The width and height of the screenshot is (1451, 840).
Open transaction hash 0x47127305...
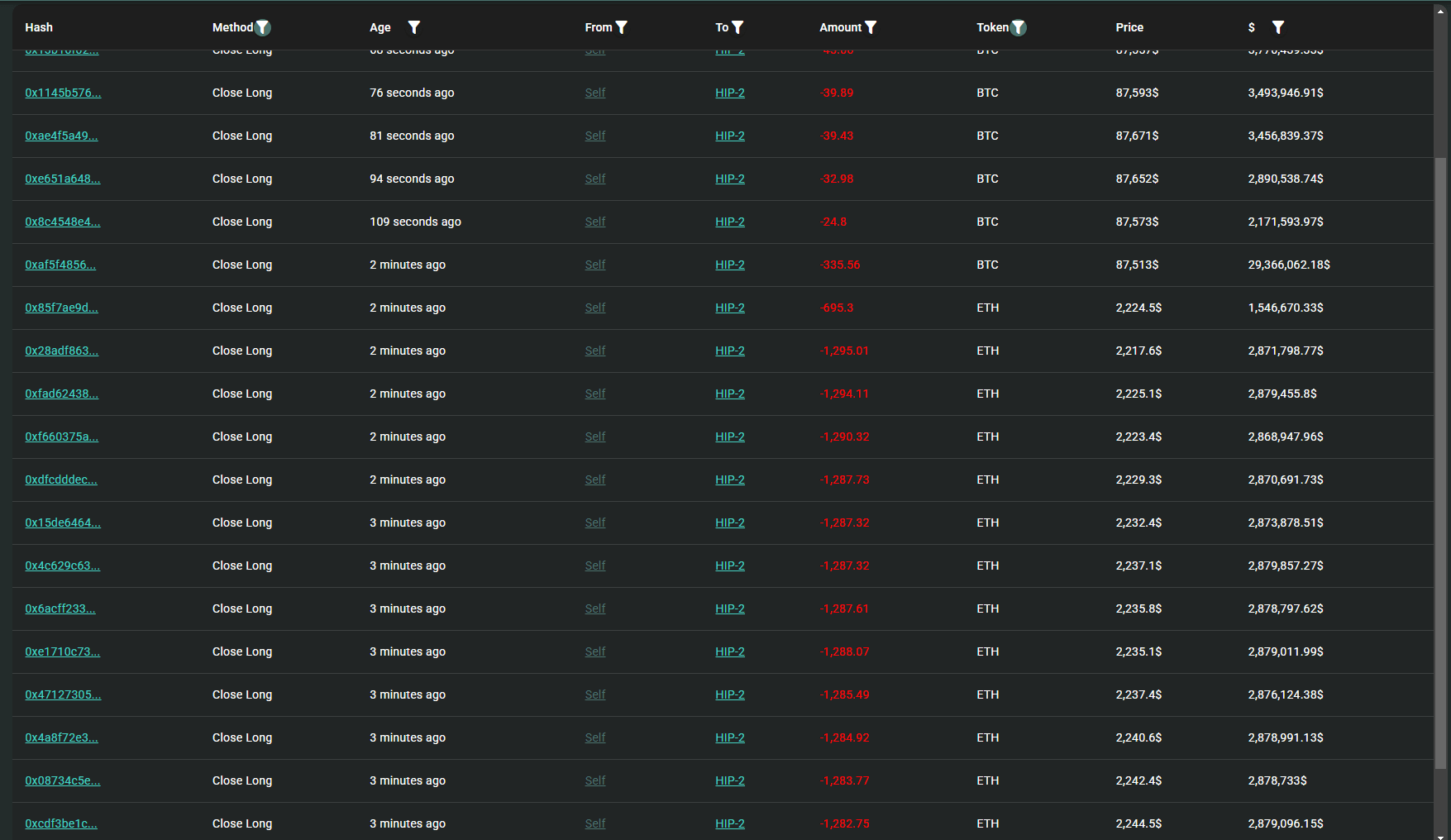point(63,694)
